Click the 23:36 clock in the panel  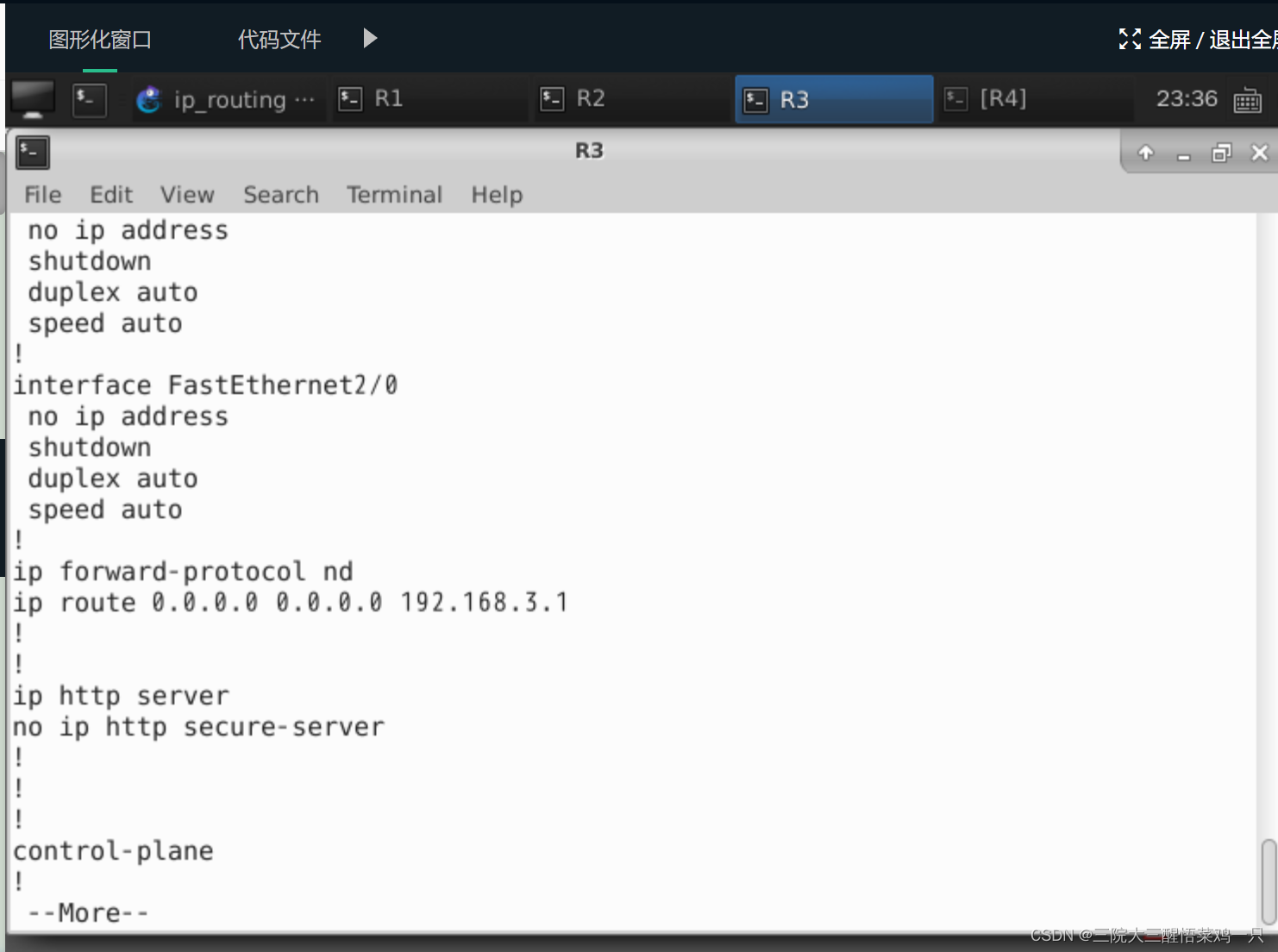point(1187,99)
